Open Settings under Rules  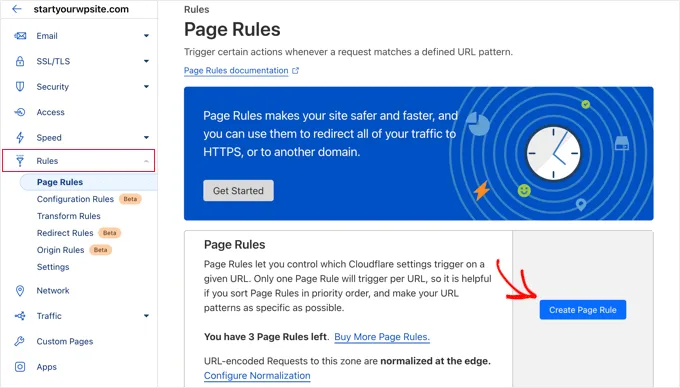[53, 267]
